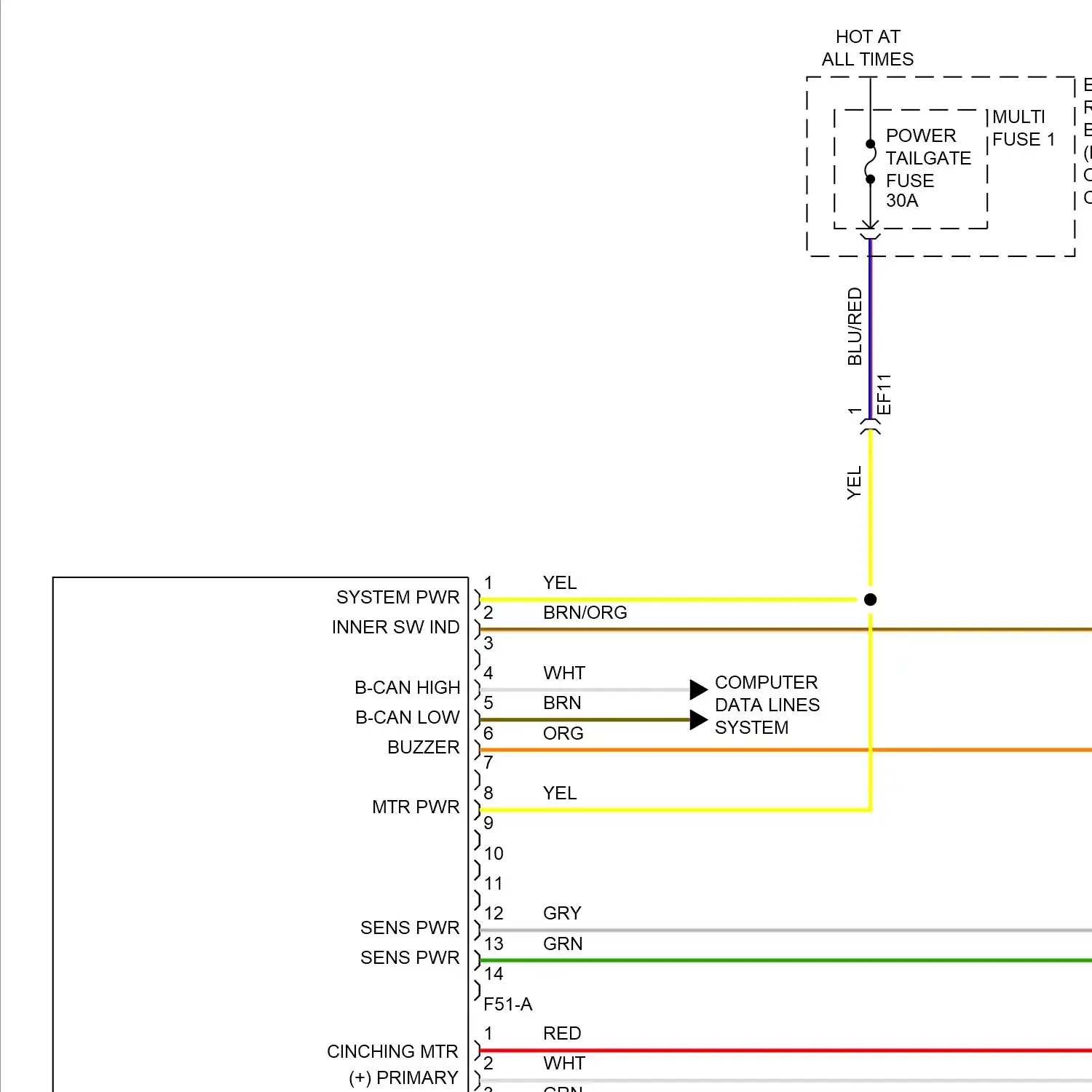Screen dimensions: 1092x1092
Task: Click the "ORG" label on BUZZER wire
Action: click(x=563, y=734)
